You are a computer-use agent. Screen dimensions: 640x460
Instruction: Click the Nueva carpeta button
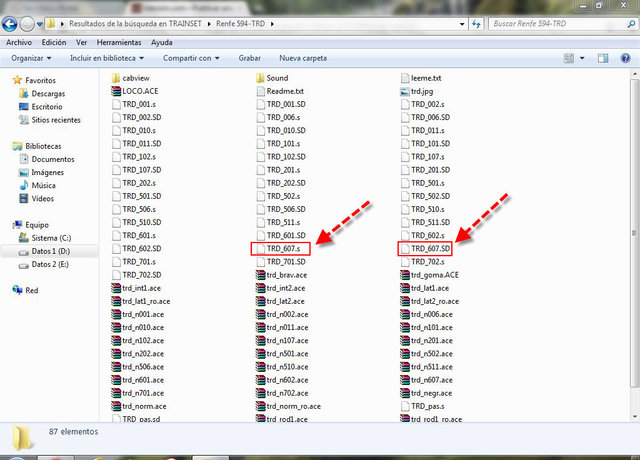(x=303, y=58)
